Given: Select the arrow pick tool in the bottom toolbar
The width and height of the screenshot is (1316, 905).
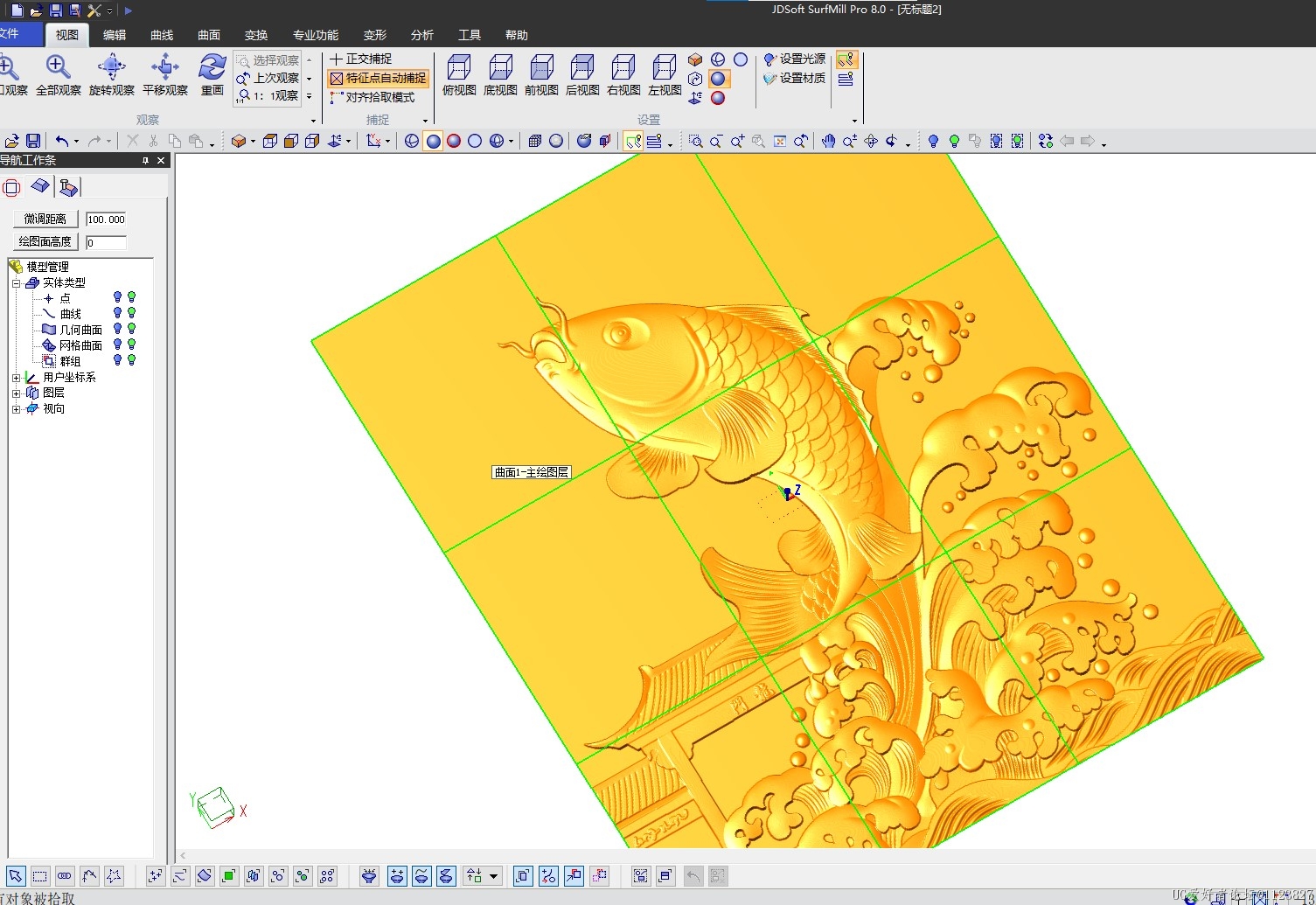Looking at the screenshot, I should point(16,876).
